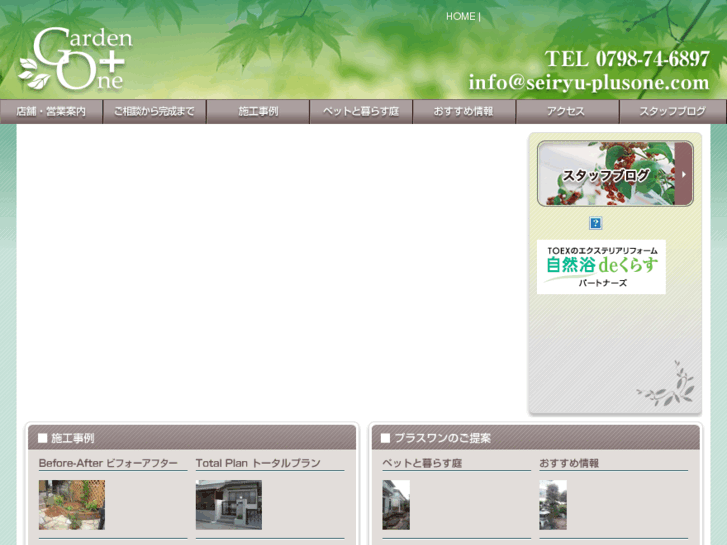Screen dimensions: 727x545
Task: Click the スタッフブログ sidebar banner image
Action: click(x=615, y=174)
